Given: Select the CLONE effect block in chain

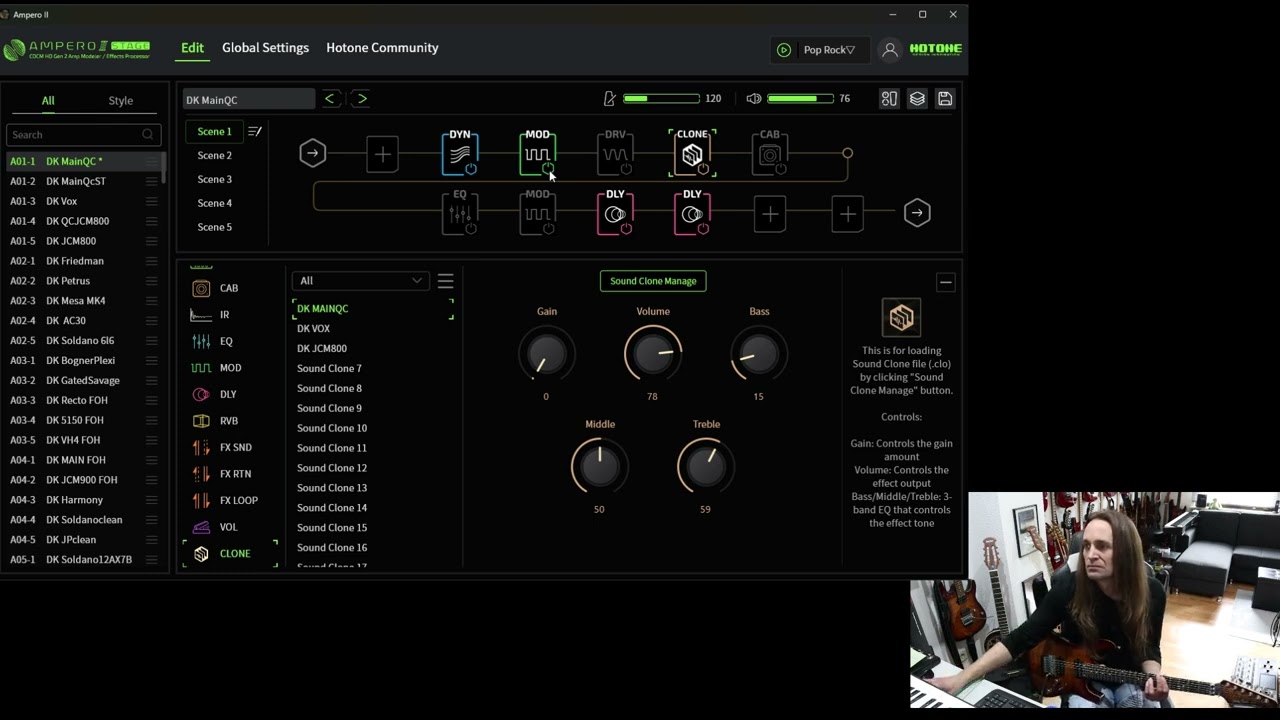Looking at the screenshot, I should (692, 154).
